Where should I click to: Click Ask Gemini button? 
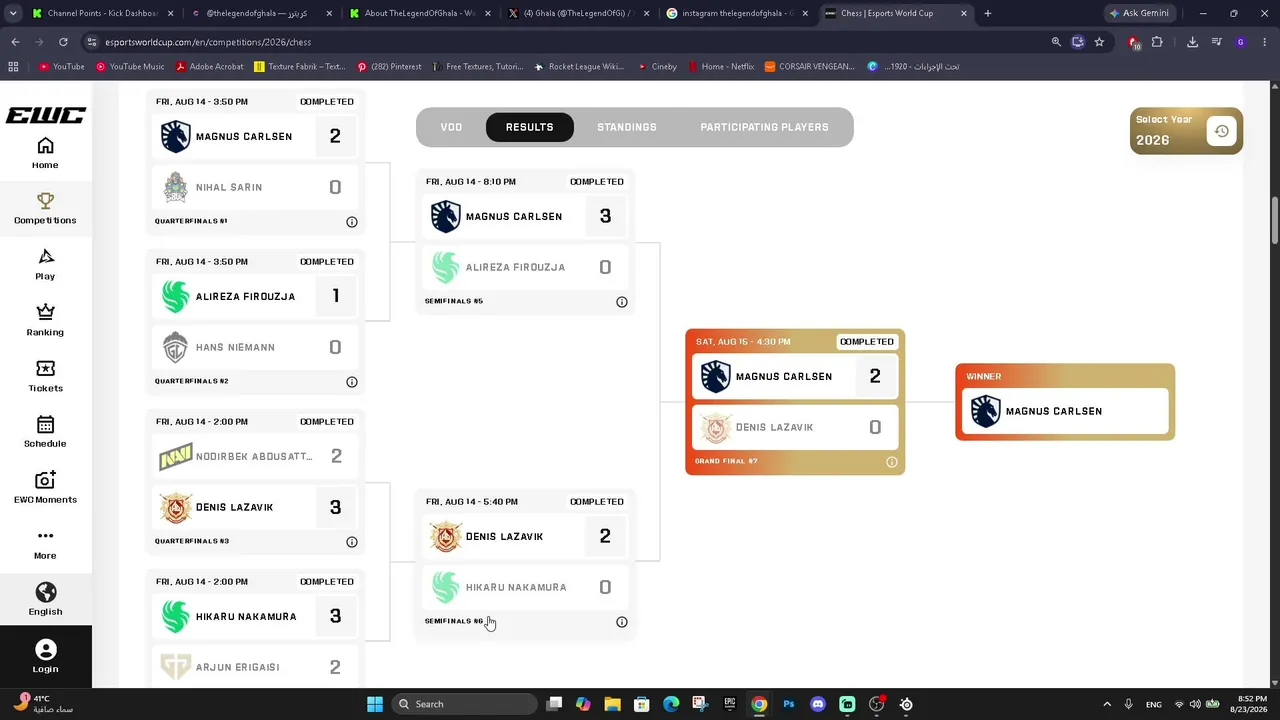[1138, 13]
